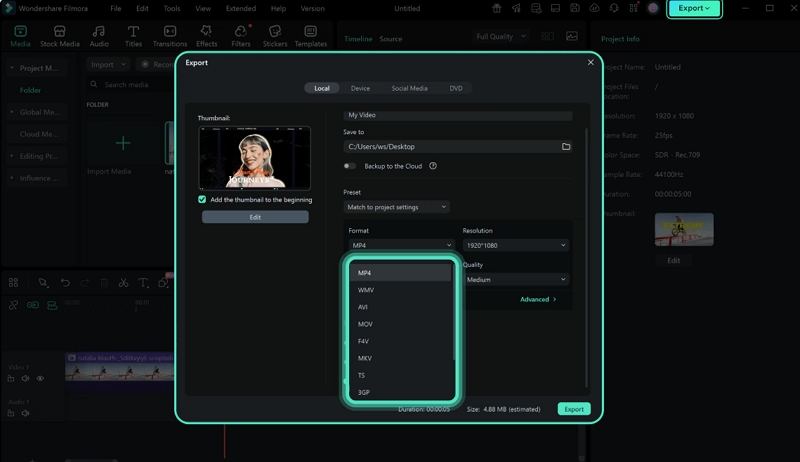This screenshot has width=800, height=462.
Task: Mute the Audio 1 track
Action: [26, 413]
